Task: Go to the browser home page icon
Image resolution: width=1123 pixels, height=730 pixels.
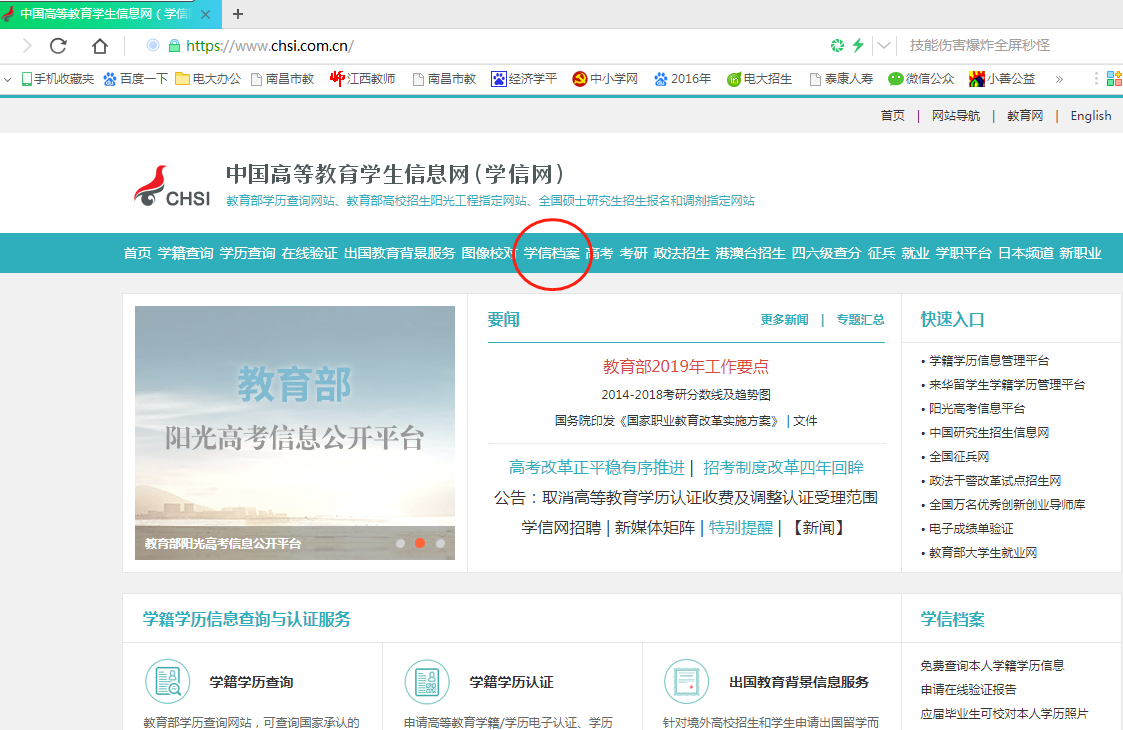Action: (100, 46)
